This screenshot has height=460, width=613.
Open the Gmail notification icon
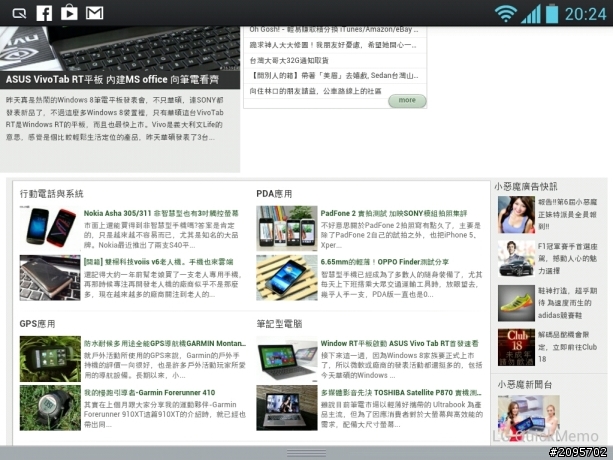pyautogui.click(x=94, y=13)
